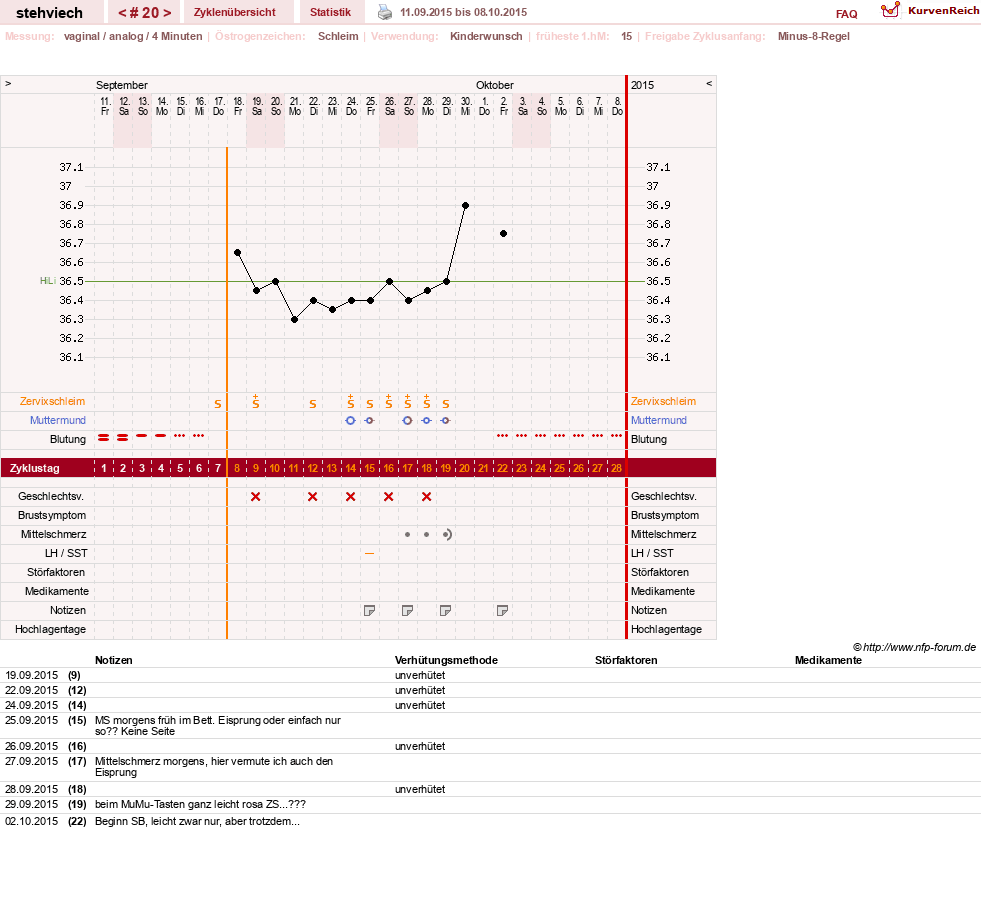The image size is (981, 907).
Task: Click the intercourse X mark on day 16
Action: [389, 497]
